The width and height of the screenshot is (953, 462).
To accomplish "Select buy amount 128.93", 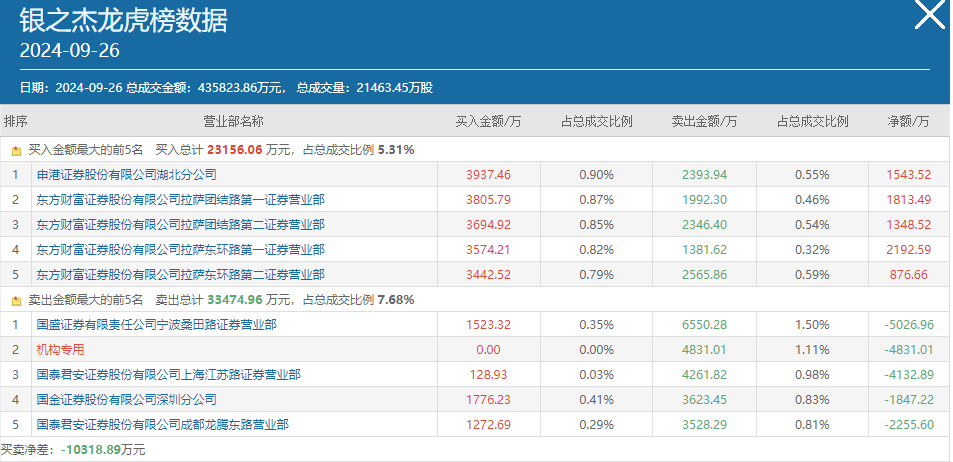I will pyautogui.click(x=489, y=374).
